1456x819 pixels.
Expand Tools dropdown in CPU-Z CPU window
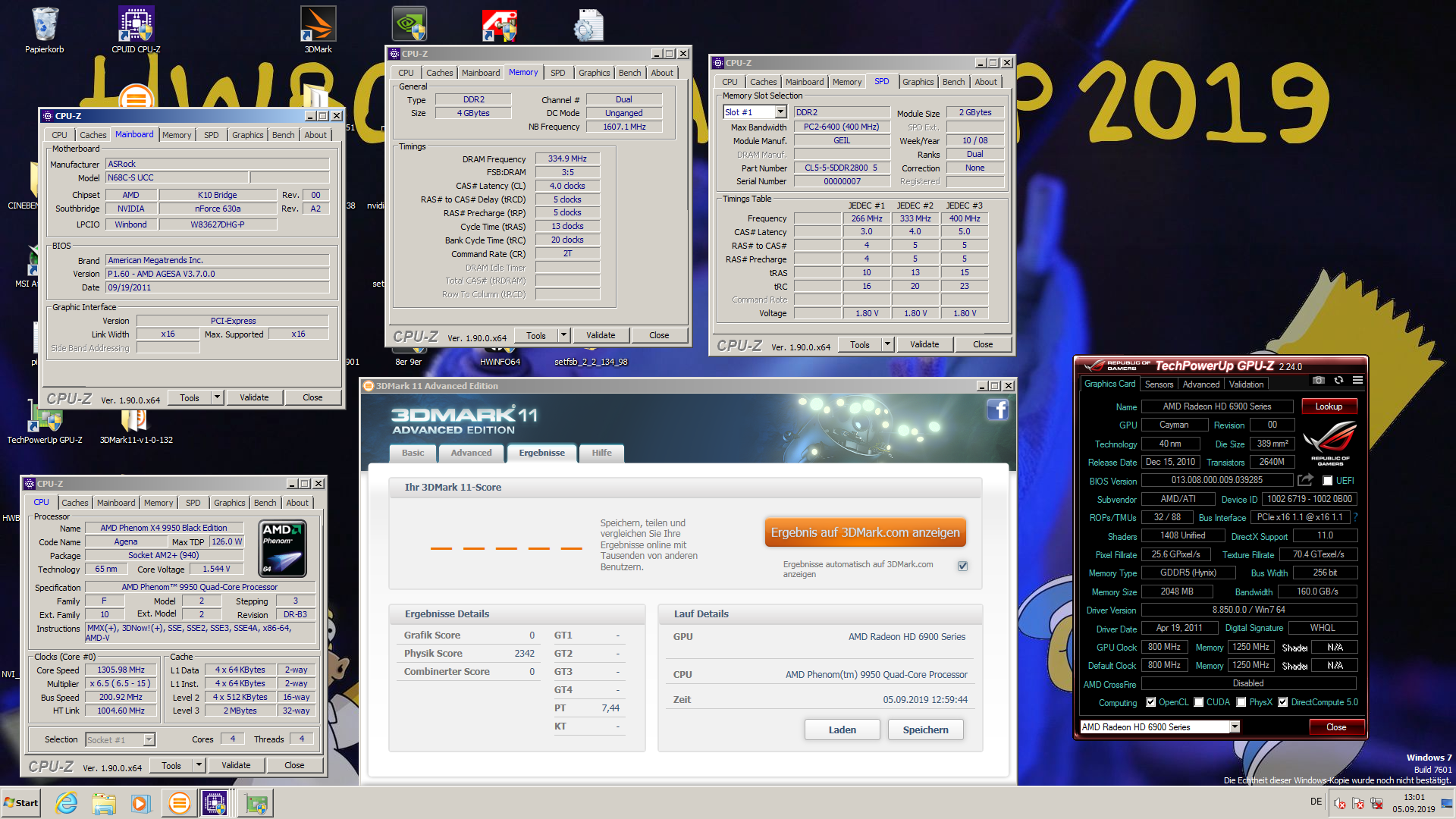coord(199,765)
